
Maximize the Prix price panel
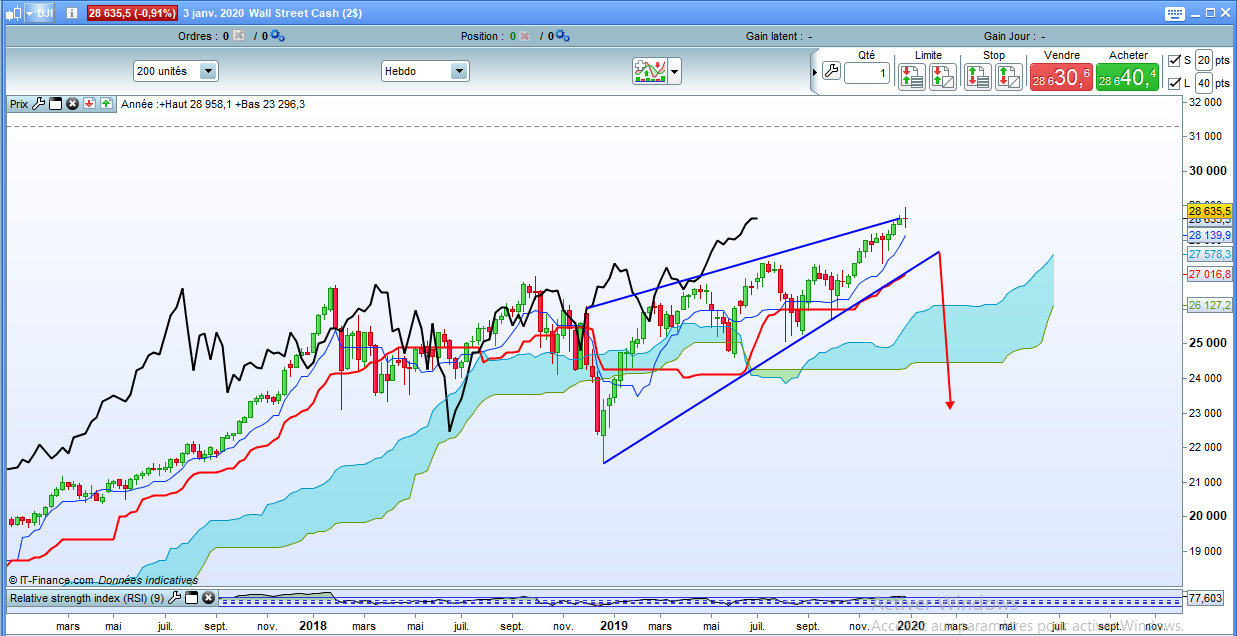[56, 103]
